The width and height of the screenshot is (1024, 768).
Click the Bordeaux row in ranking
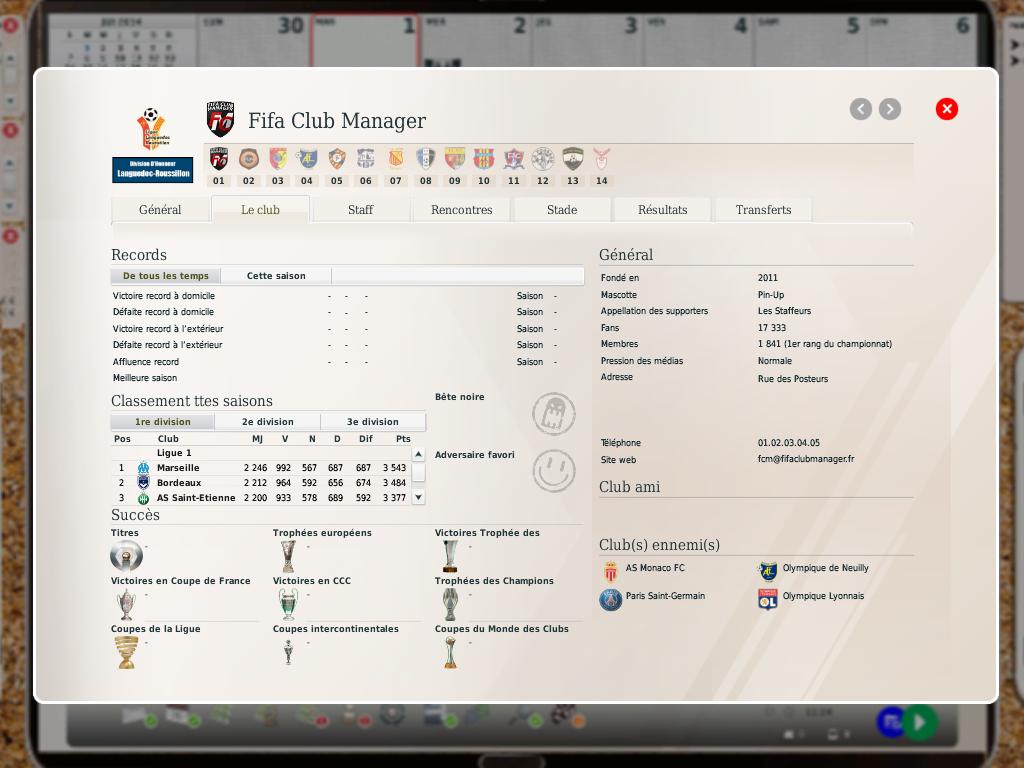(261, 483)
